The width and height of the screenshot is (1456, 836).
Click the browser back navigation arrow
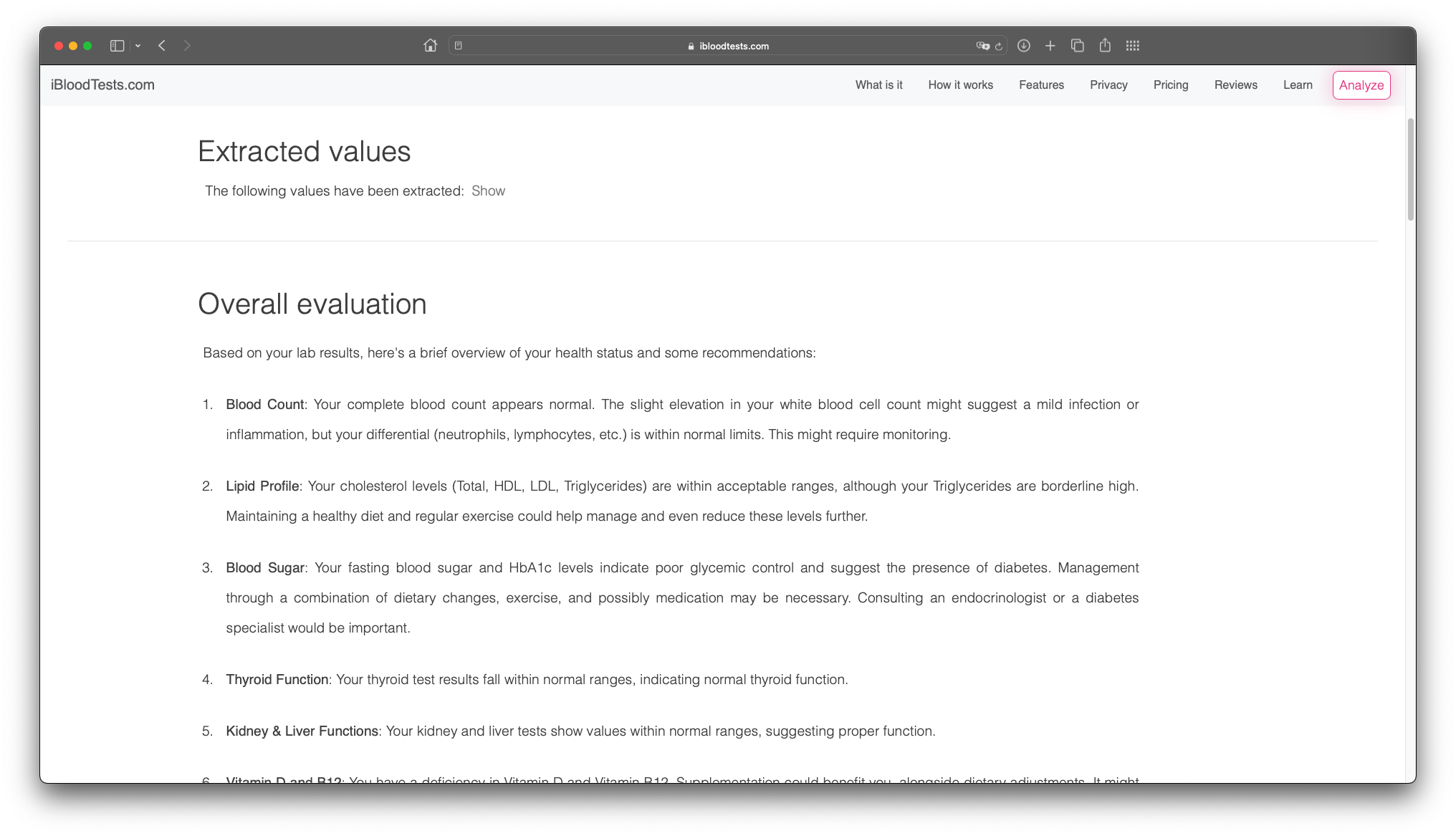161,45
